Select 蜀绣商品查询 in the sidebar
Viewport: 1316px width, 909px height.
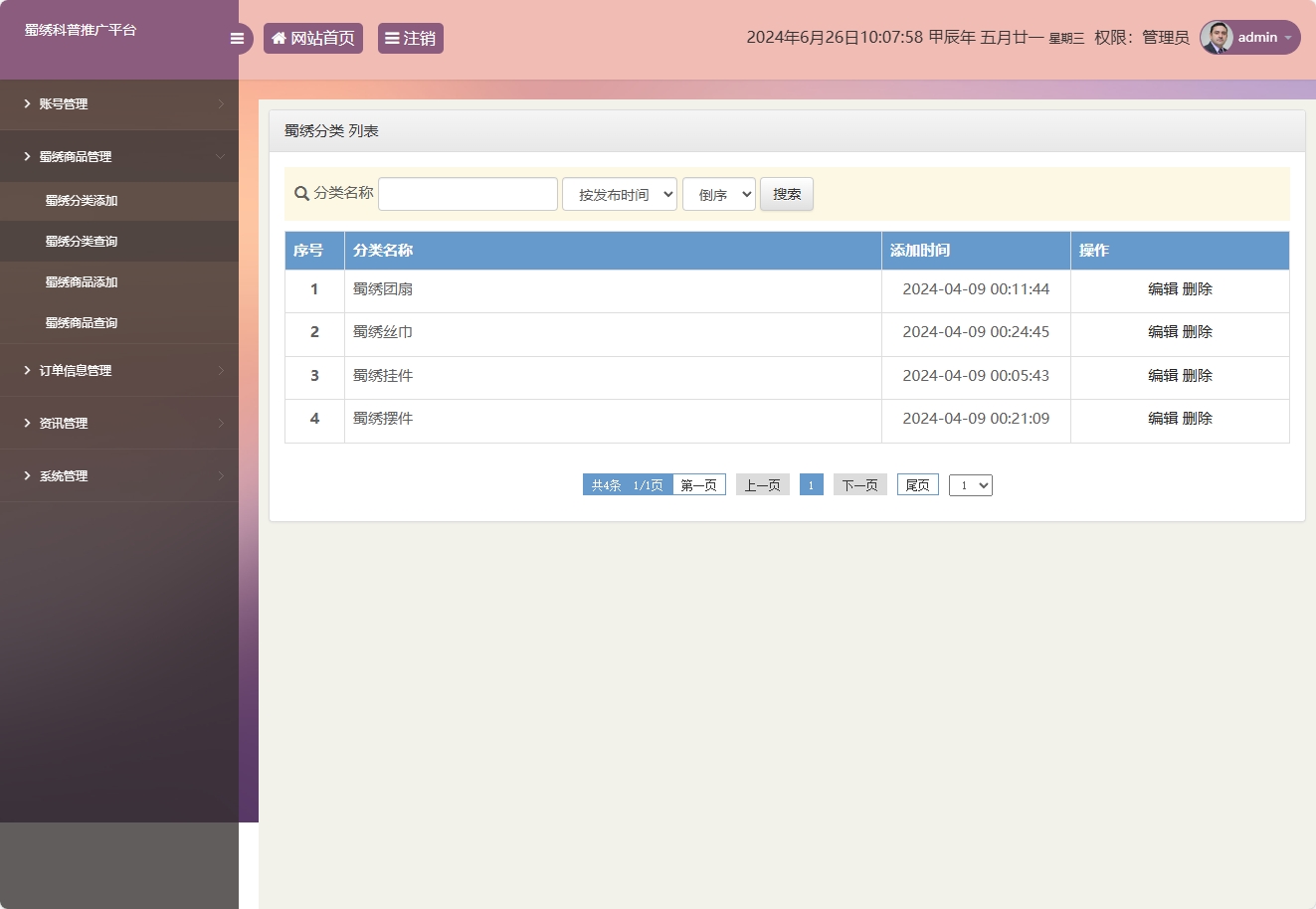coord(80,322)
